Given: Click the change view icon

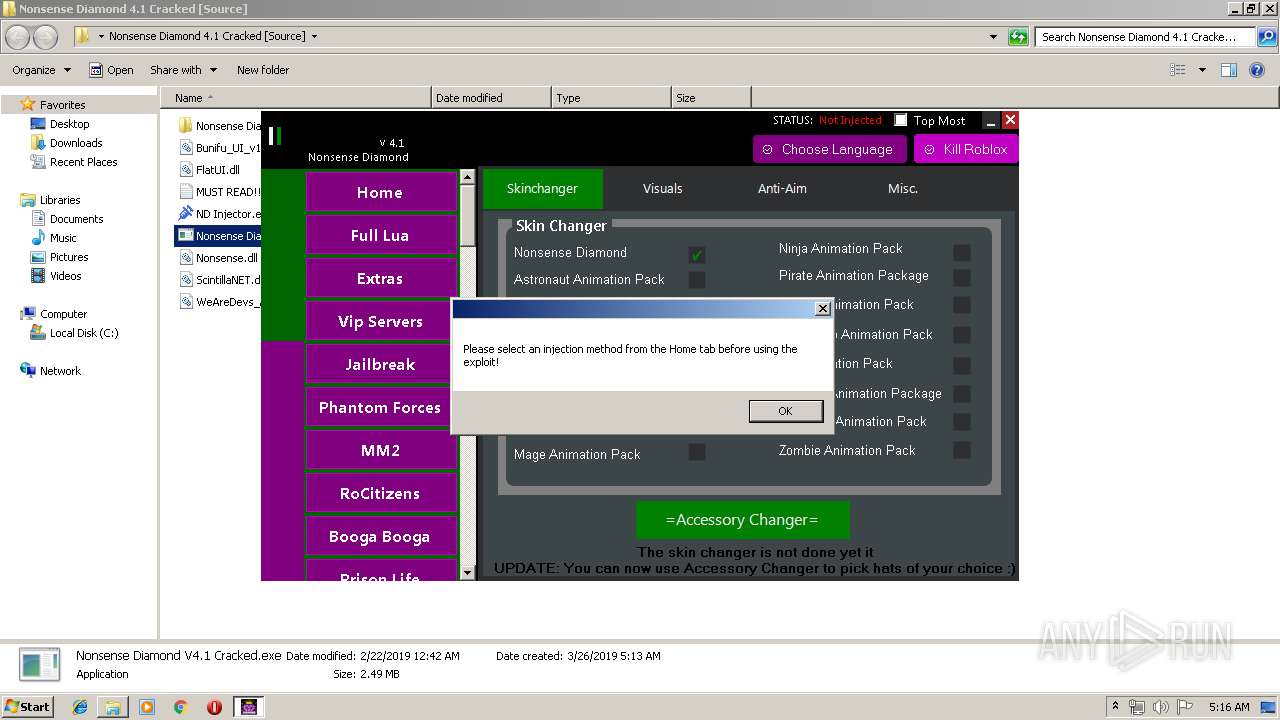Looking at the screenshot, I should point(1178,70).
